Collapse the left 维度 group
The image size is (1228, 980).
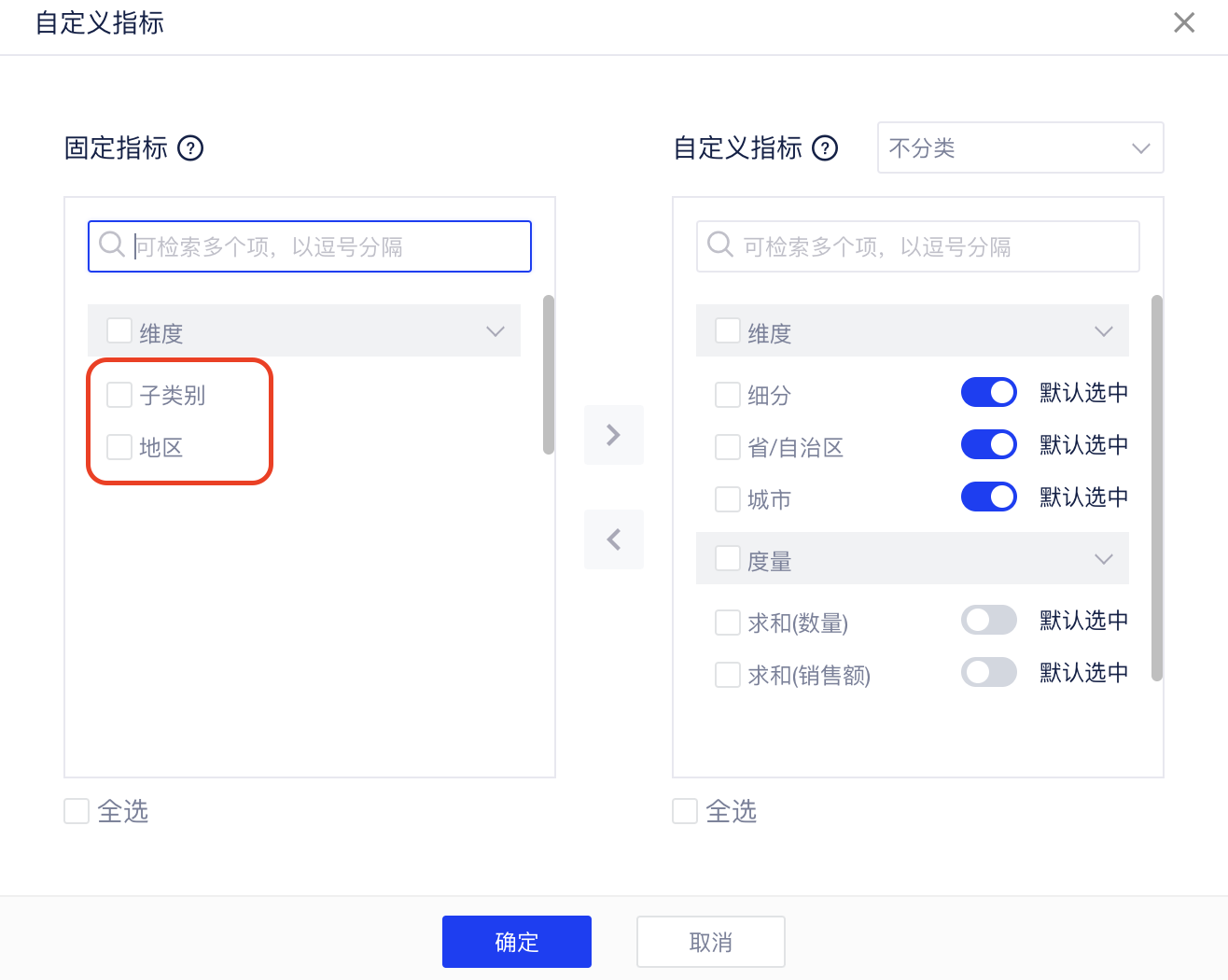point(495,331)
